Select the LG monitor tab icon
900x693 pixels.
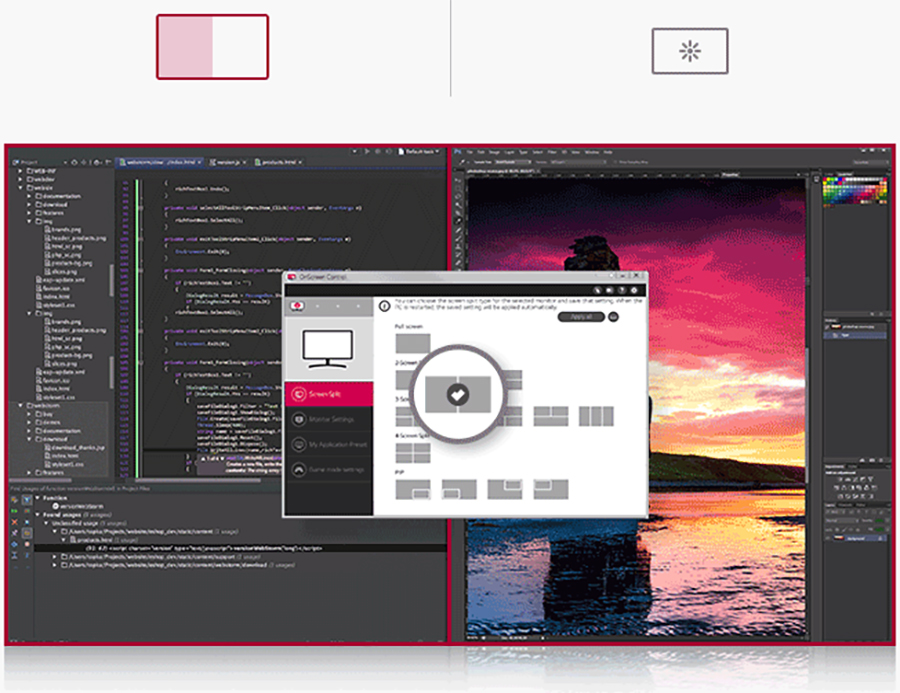tap(297, 306)
